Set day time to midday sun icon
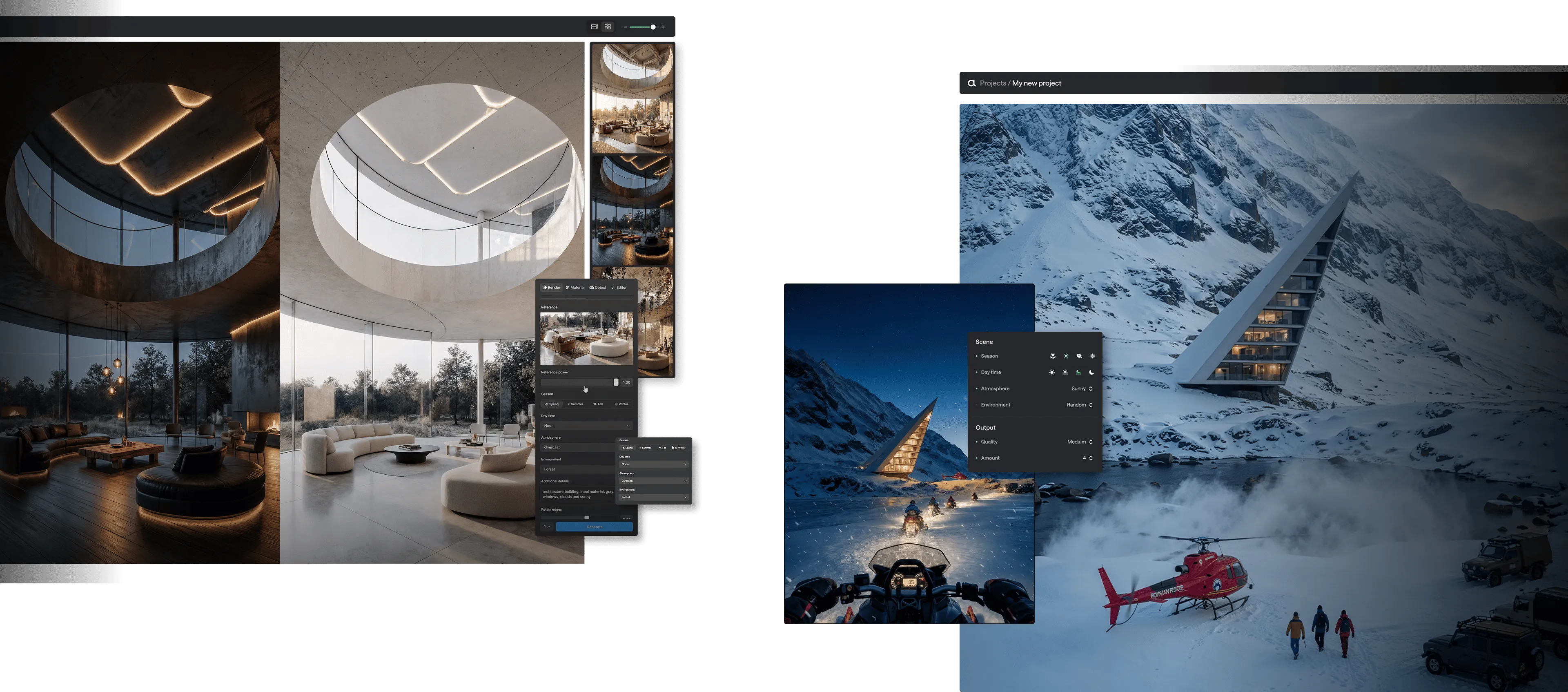Image resolution: width=1568 pixels, height=692 pixels. (x=1052, y=372)
